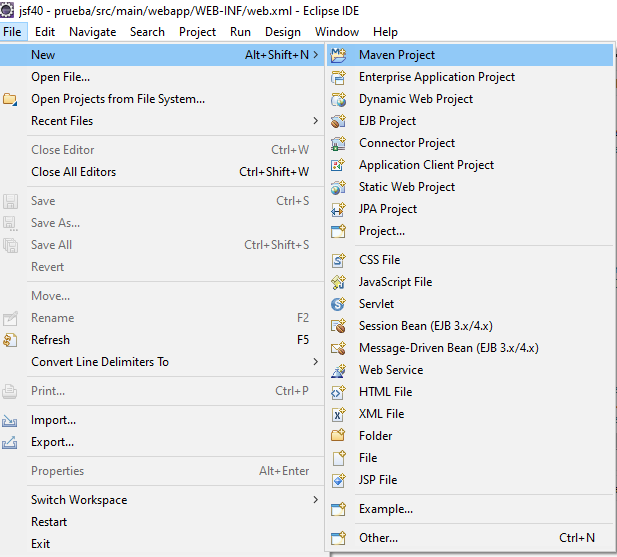The image size is (617, 557).
Task: Choose Enterprise Application Project
Action: point(437,77)
